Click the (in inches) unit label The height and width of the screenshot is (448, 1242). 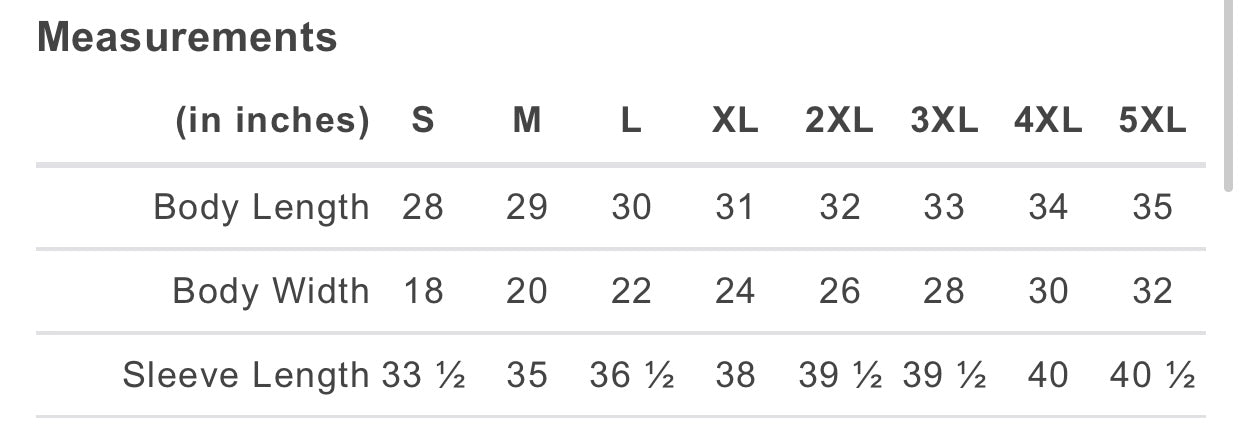coord(273,121)
